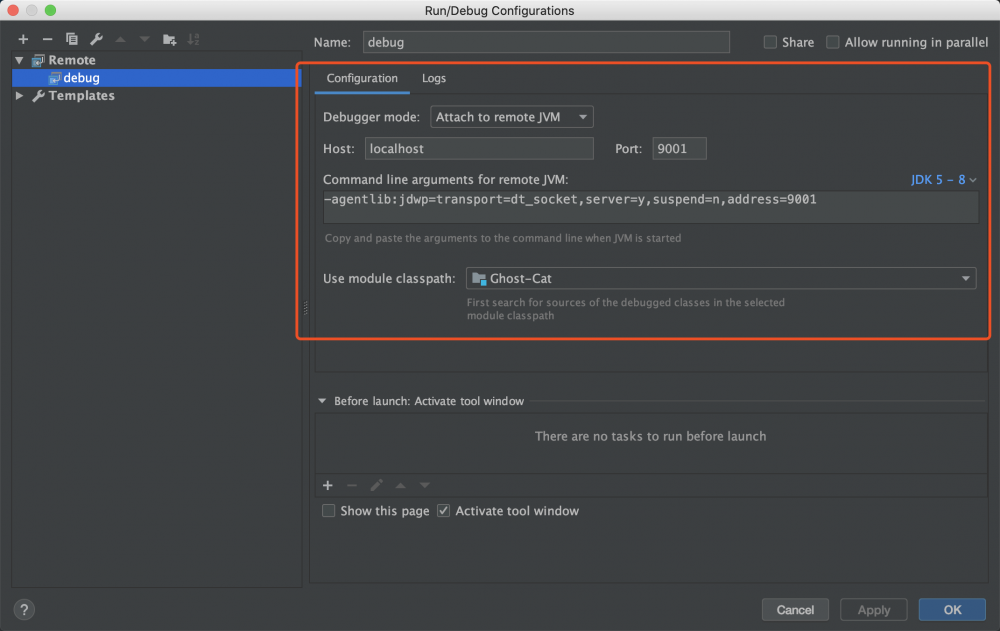Open help with the question mark button
Viewport: 1000px width, 631px height.
(24, 610)
